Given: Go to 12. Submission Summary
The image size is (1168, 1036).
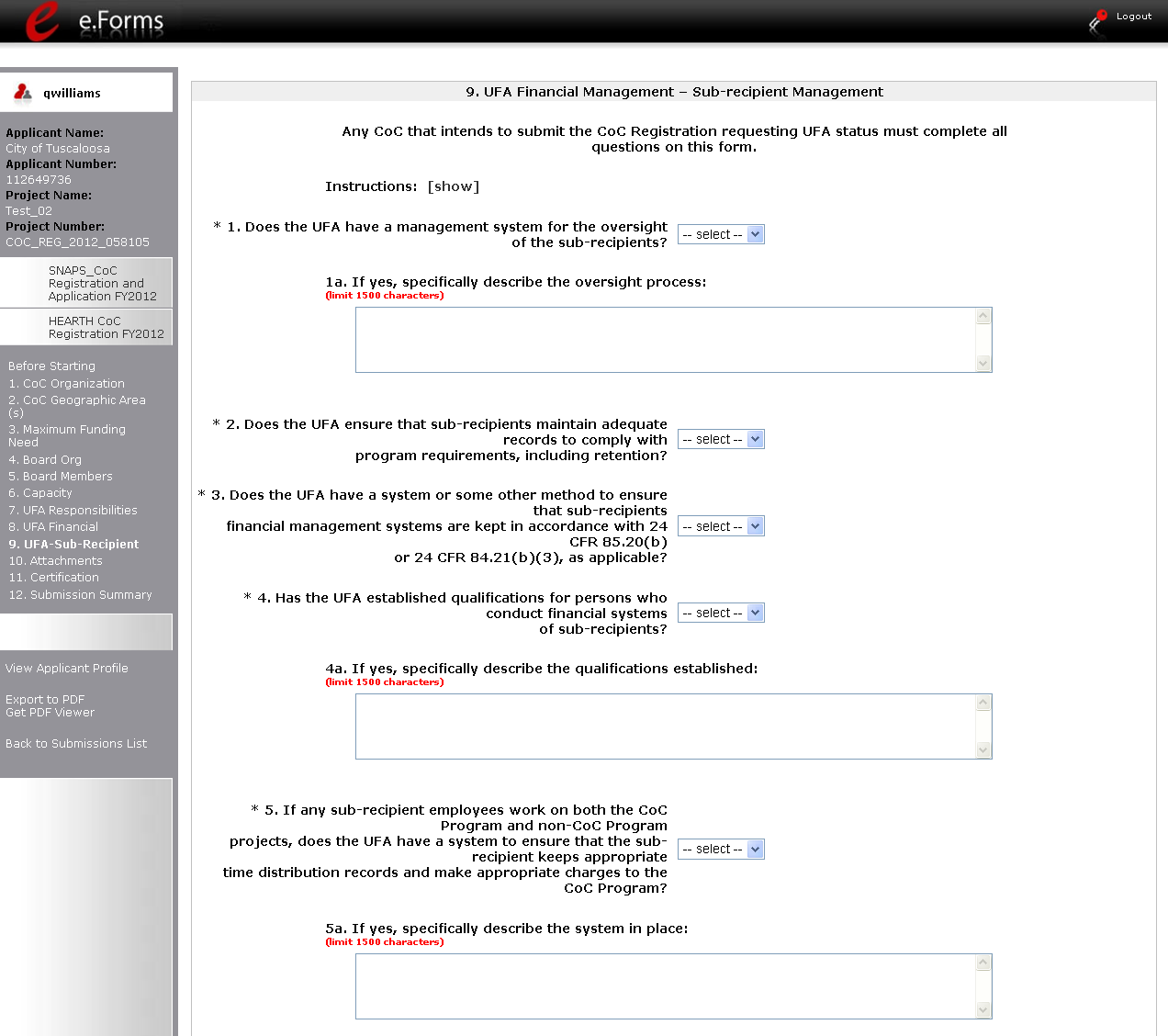Looking at the screenshot, I should [80, 594].
